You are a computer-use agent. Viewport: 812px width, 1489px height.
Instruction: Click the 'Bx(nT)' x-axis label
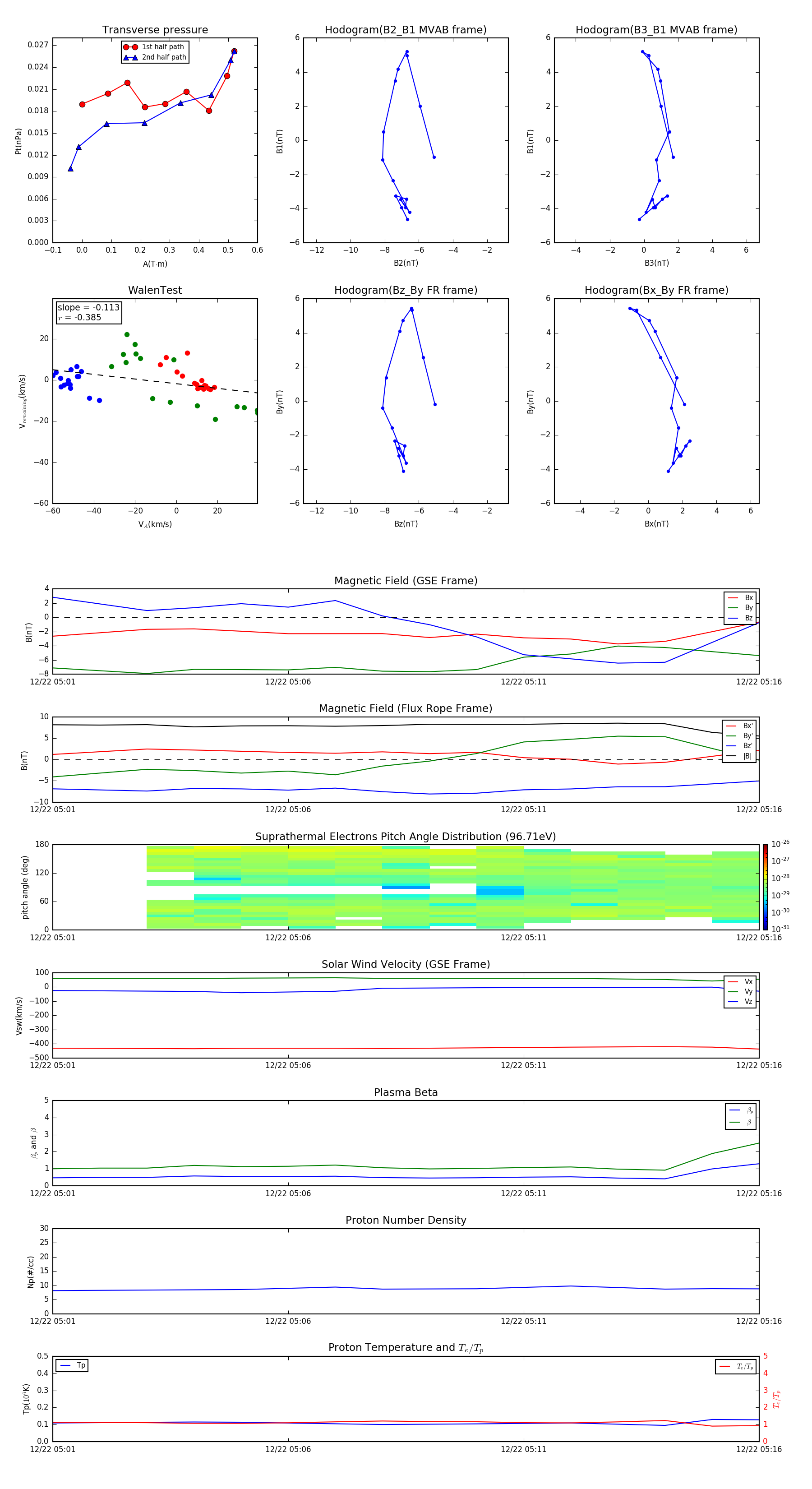pyautogui.click(x=656, y=524)
